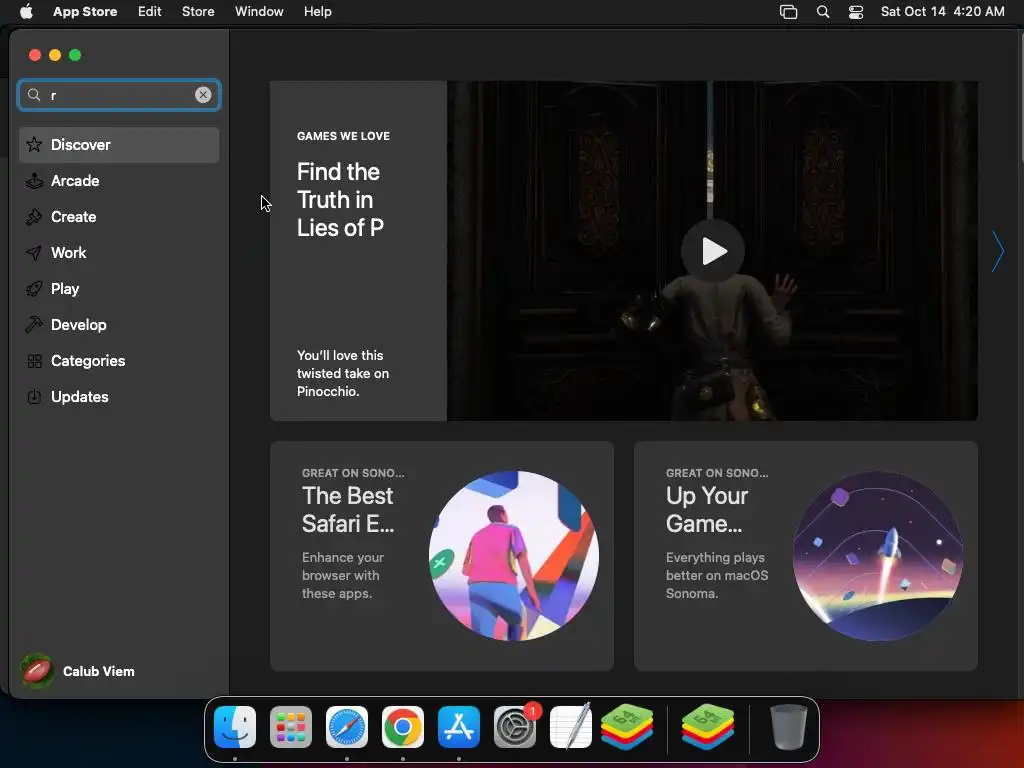This screenshot has height=768, width=1024.
Task: Launch Safari from the Dock
Action: click(x=347, y=727)
